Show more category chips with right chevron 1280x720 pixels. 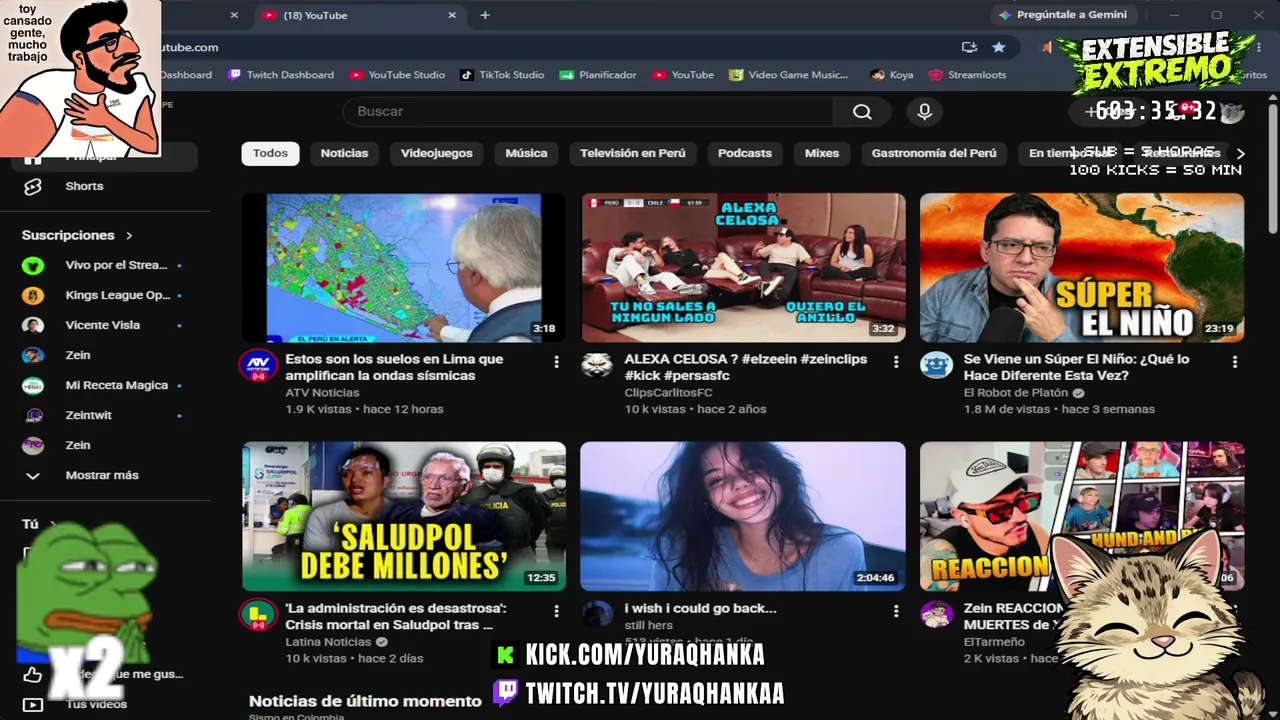point(1241,153)
